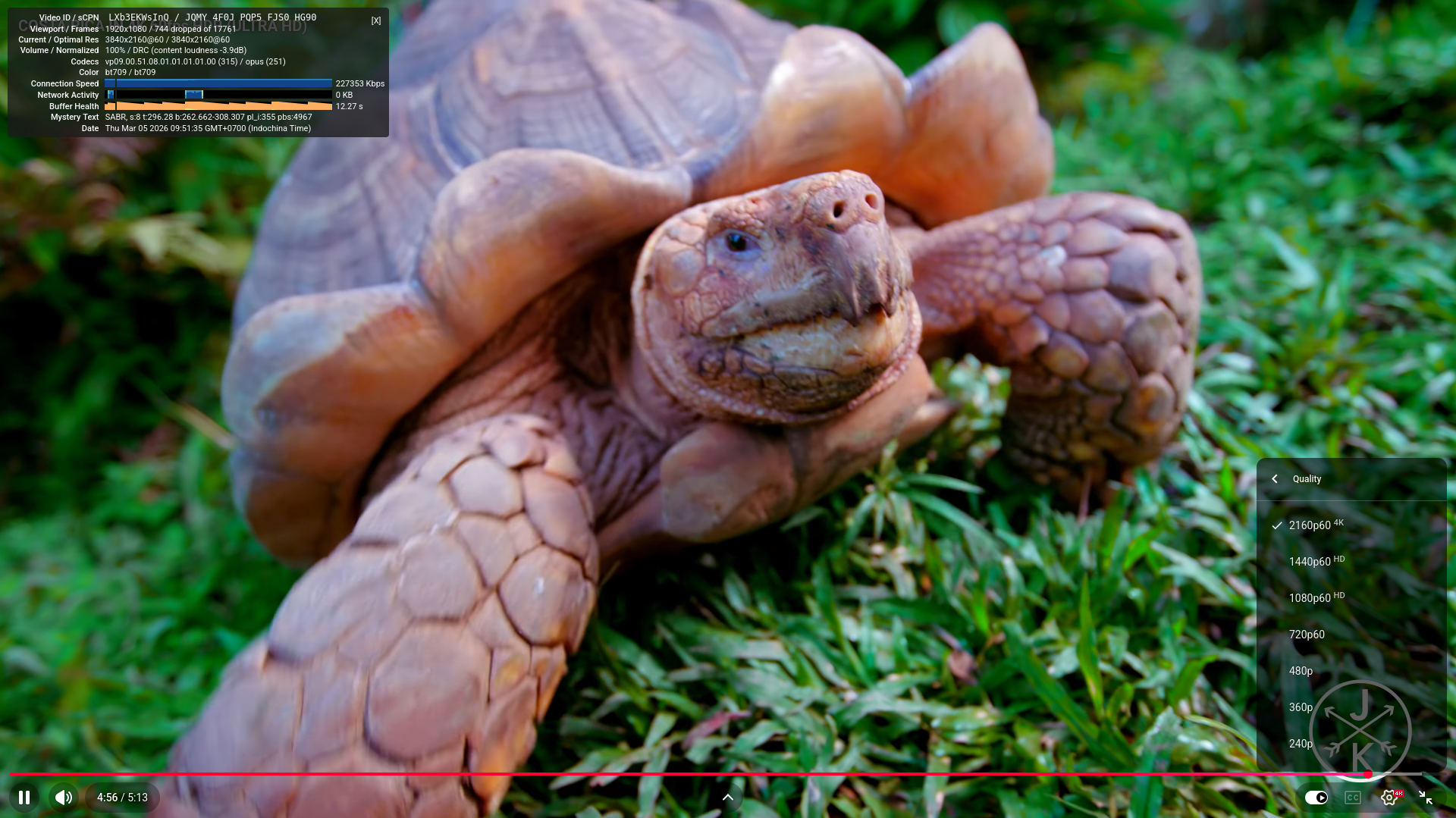Click the red progress bar scrubber
Viewport: 1456px width, 818px height.
[x=1367, y=774]
